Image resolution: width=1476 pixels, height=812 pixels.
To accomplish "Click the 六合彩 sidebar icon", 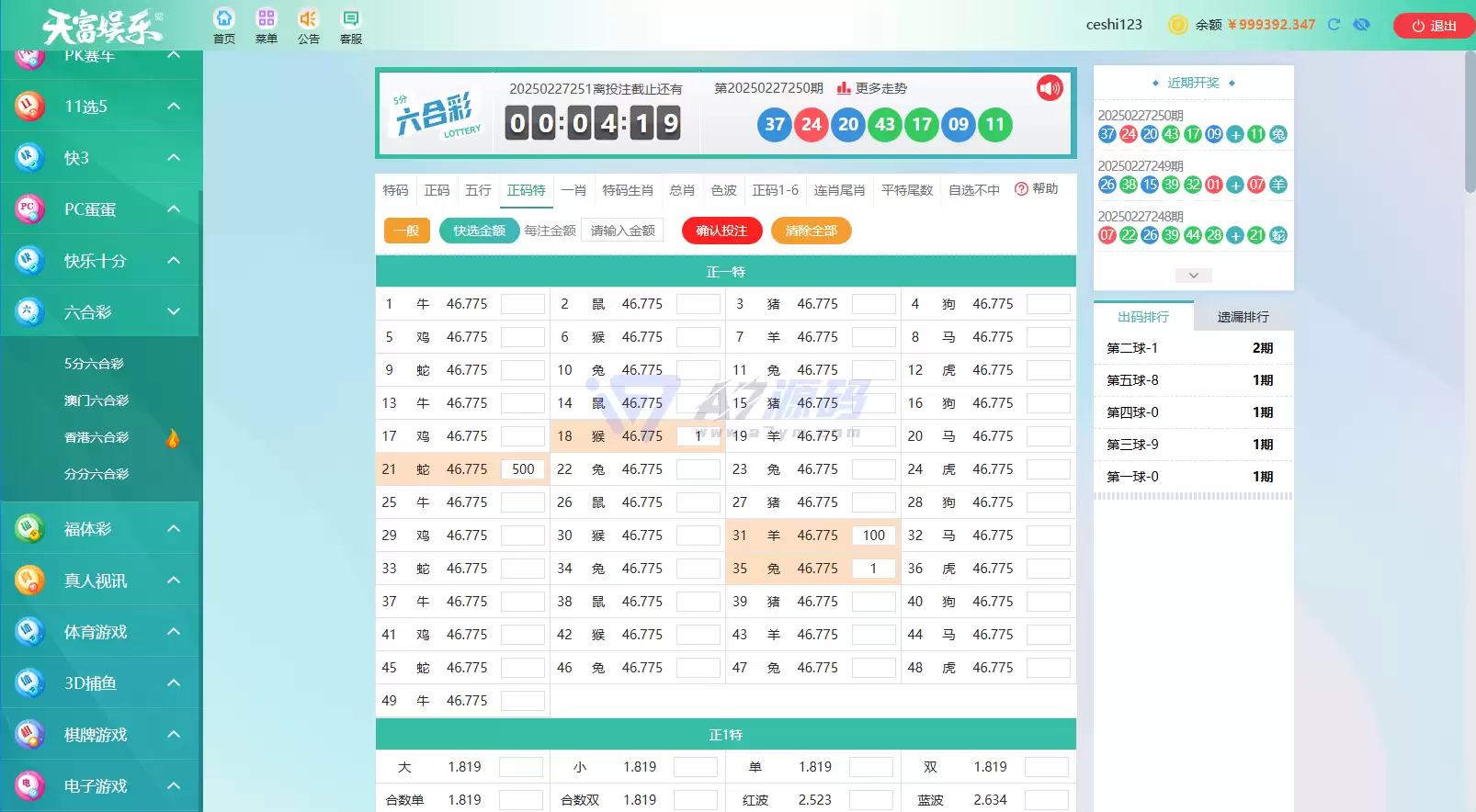I will coord(29,312).
